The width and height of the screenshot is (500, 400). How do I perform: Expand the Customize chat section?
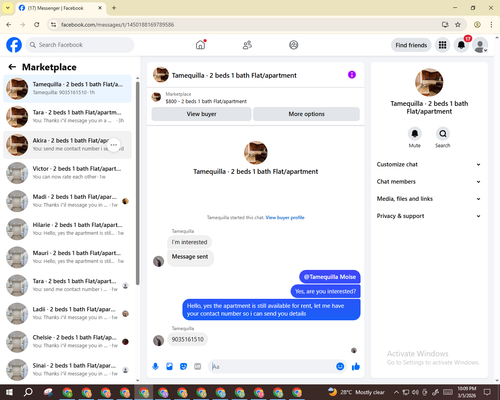tap(429, 164)
